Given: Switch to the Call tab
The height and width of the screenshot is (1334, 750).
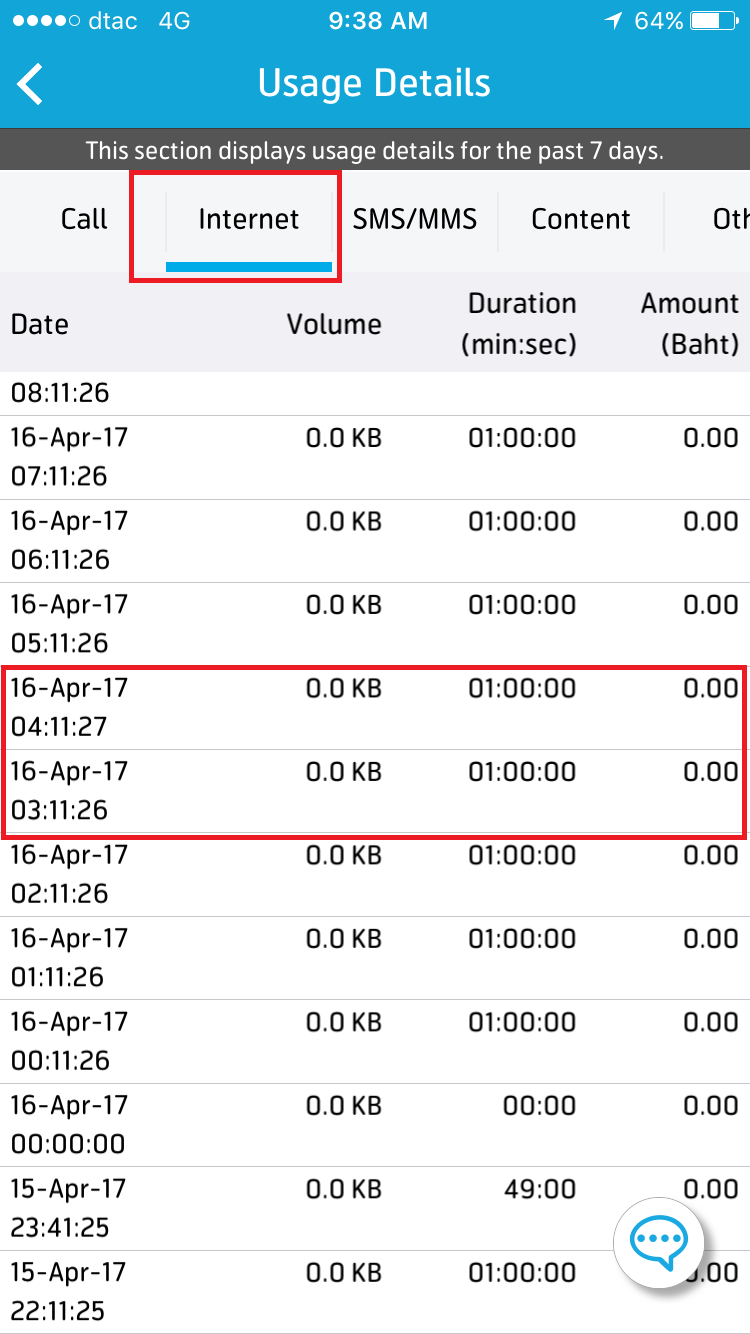Looking at the screenshot, I should click(84, 220).
